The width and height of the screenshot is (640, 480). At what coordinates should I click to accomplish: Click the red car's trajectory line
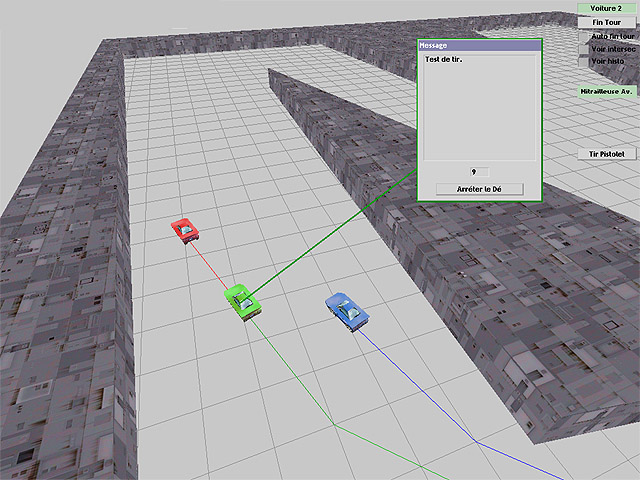pyautogui.click(x=212, y=265)
